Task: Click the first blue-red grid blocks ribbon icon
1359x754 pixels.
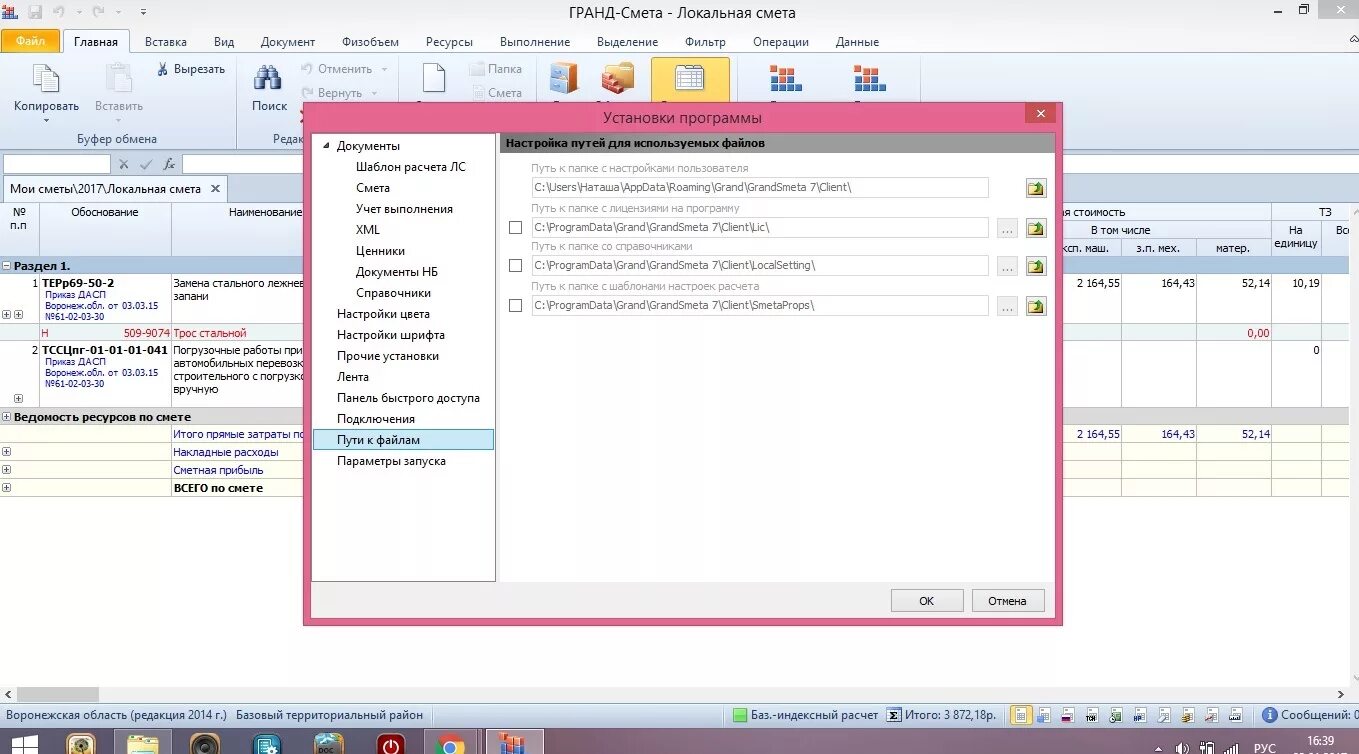Action: (x=785, y=80)
